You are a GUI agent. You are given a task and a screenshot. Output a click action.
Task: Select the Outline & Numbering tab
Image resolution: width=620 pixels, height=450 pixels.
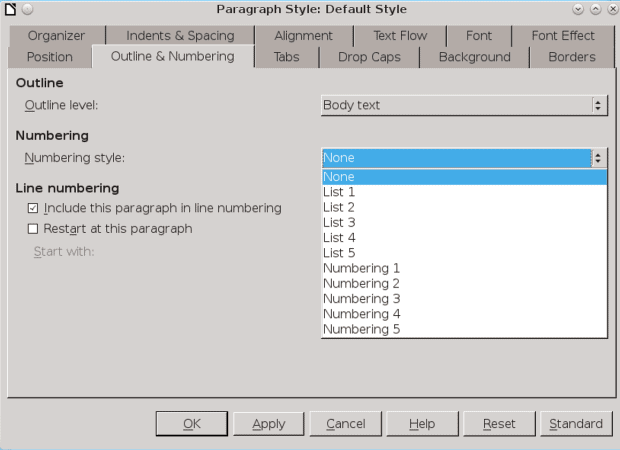[173, 57]
